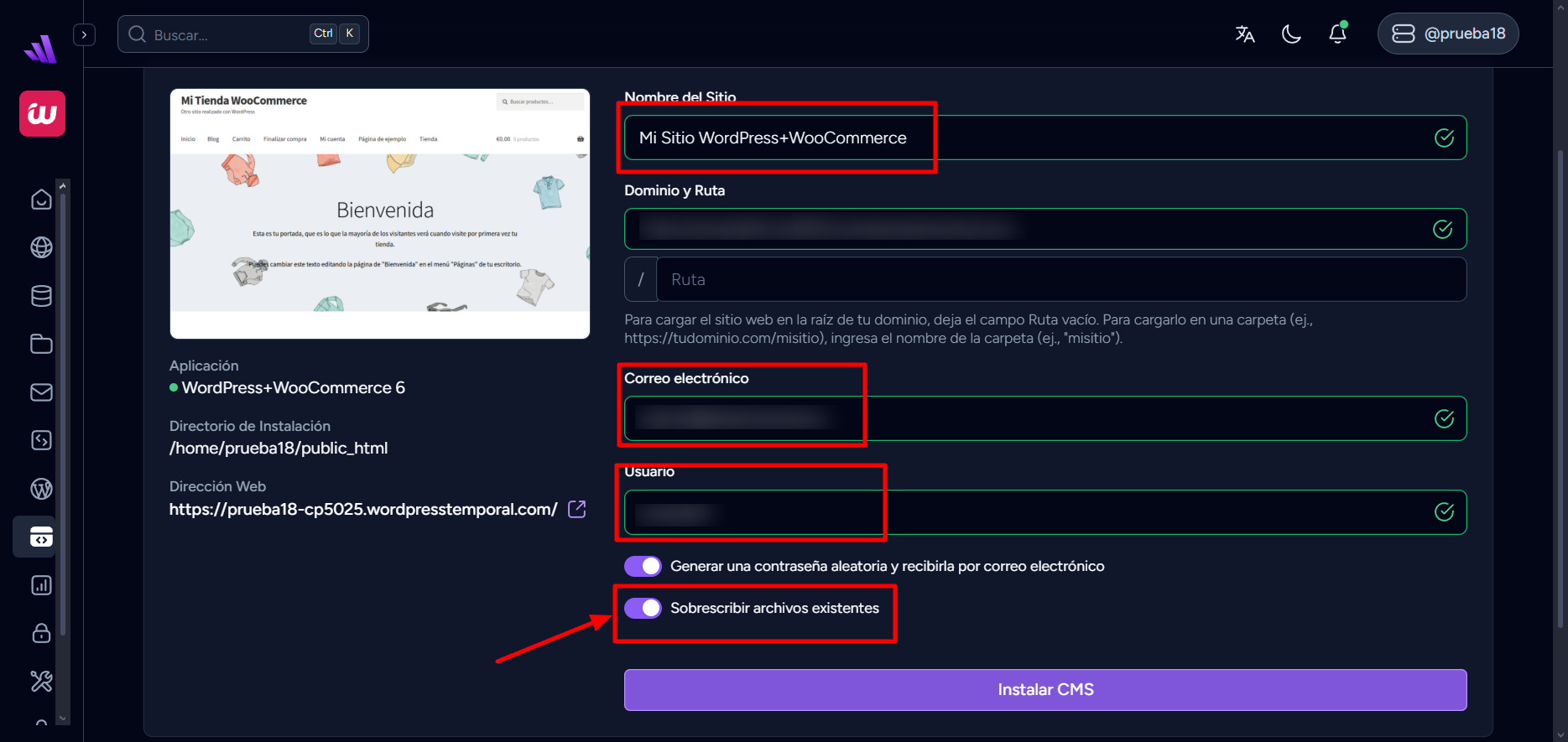Switch to dark mode moon icon
Image resolution: width=1568 pixels, height=742 pixels.
[1291, 34]
